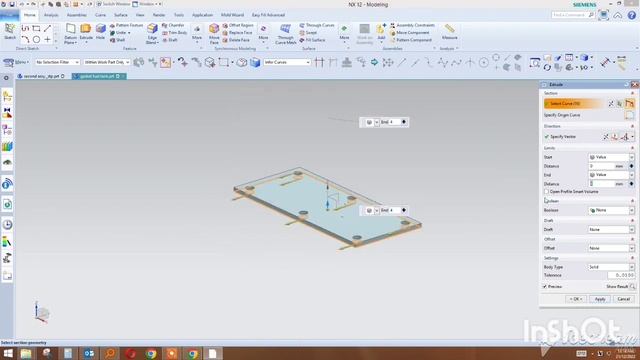Open the Mold Wizard ribbon tab
640x360 pixels.
(x=232, y=15)
